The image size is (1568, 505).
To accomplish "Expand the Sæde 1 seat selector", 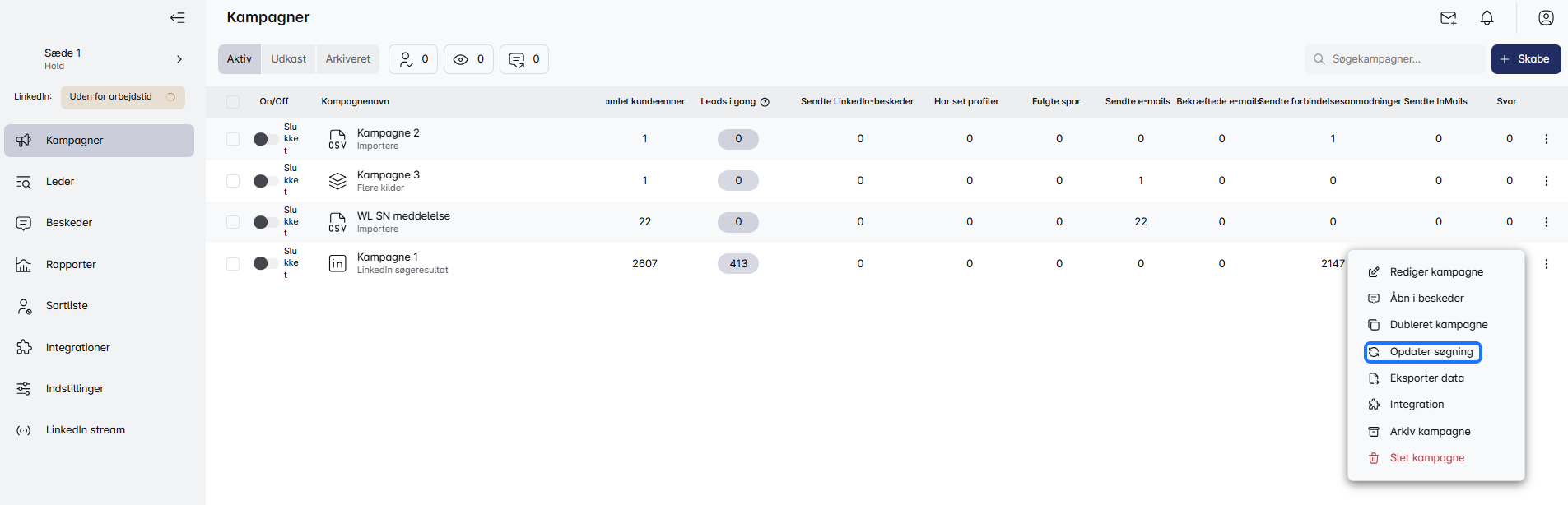I will pyautogui.click(x=179, y=59).
